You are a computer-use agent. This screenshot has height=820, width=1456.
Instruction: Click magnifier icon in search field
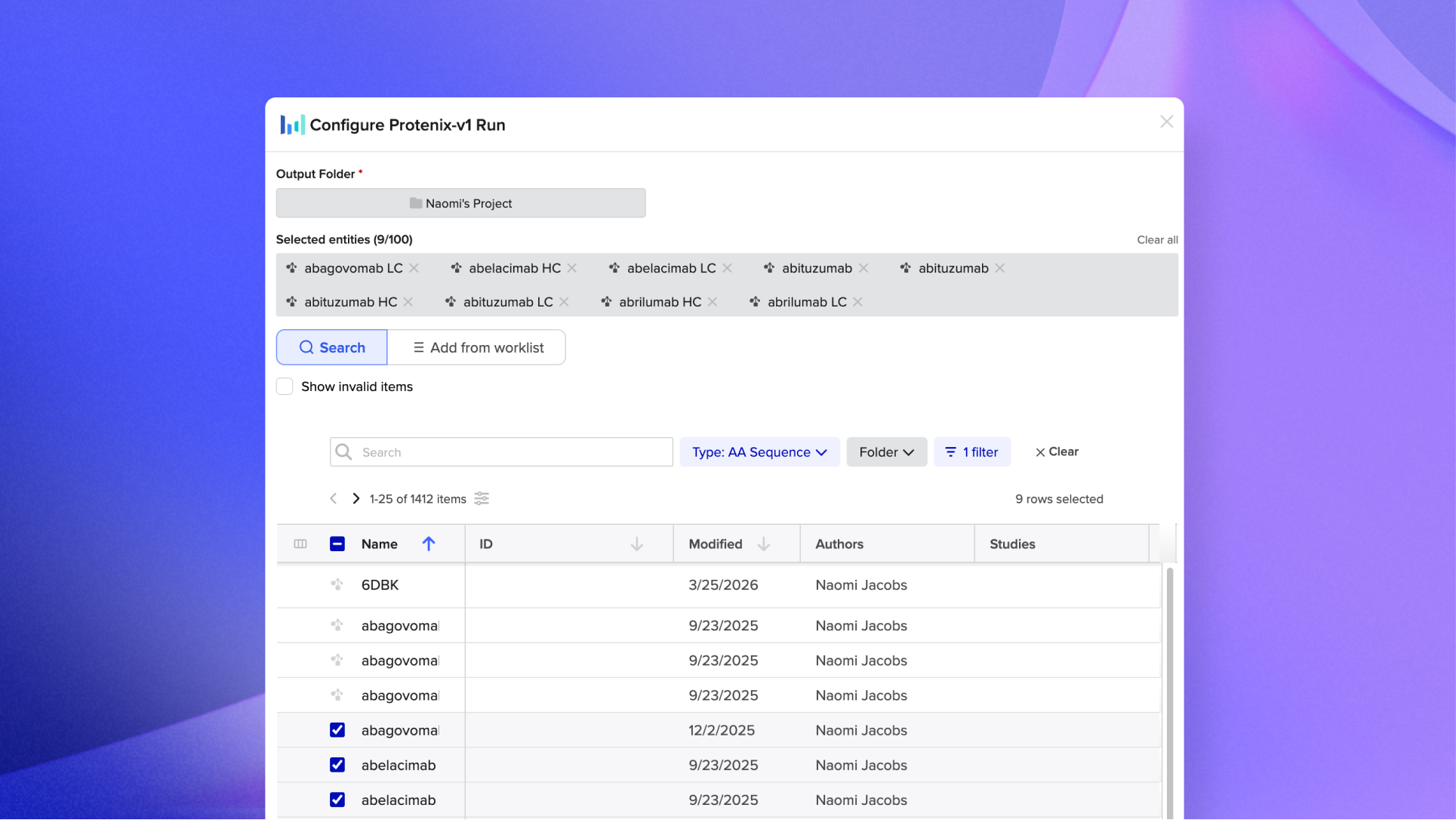coord(343,452)
